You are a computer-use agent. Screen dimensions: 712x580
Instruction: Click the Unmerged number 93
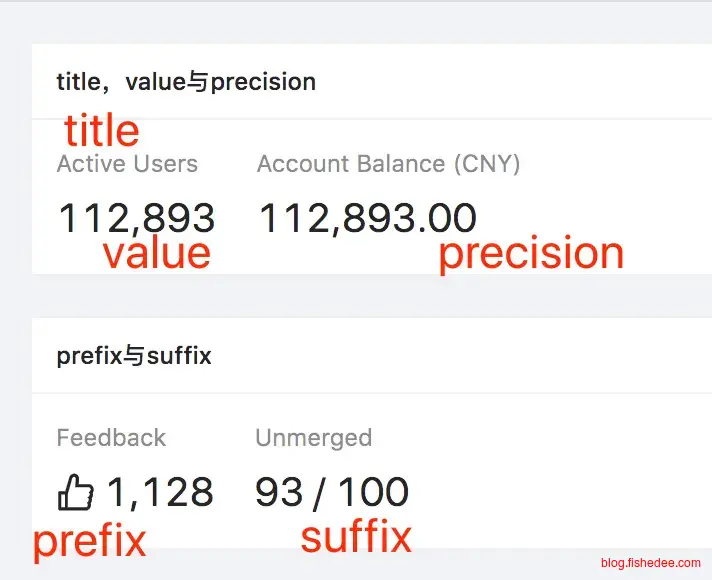point(279,492)
